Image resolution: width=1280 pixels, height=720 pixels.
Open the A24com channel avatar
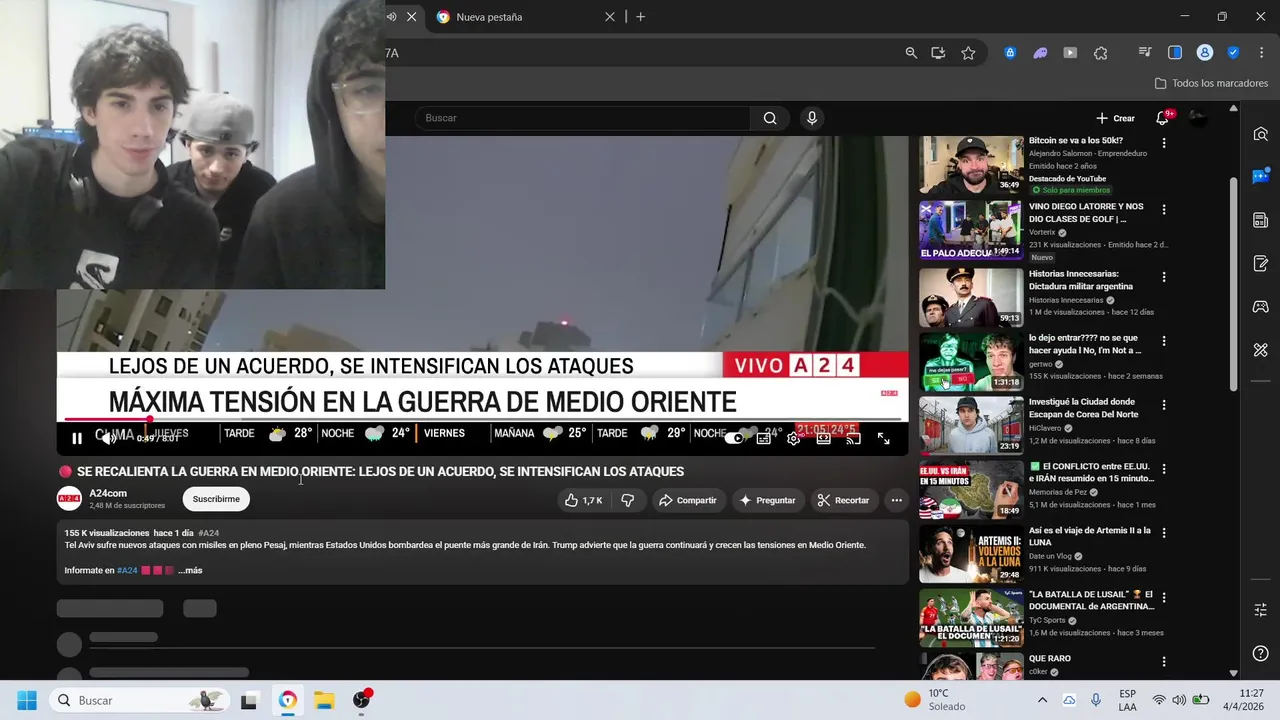click(69, 499)
